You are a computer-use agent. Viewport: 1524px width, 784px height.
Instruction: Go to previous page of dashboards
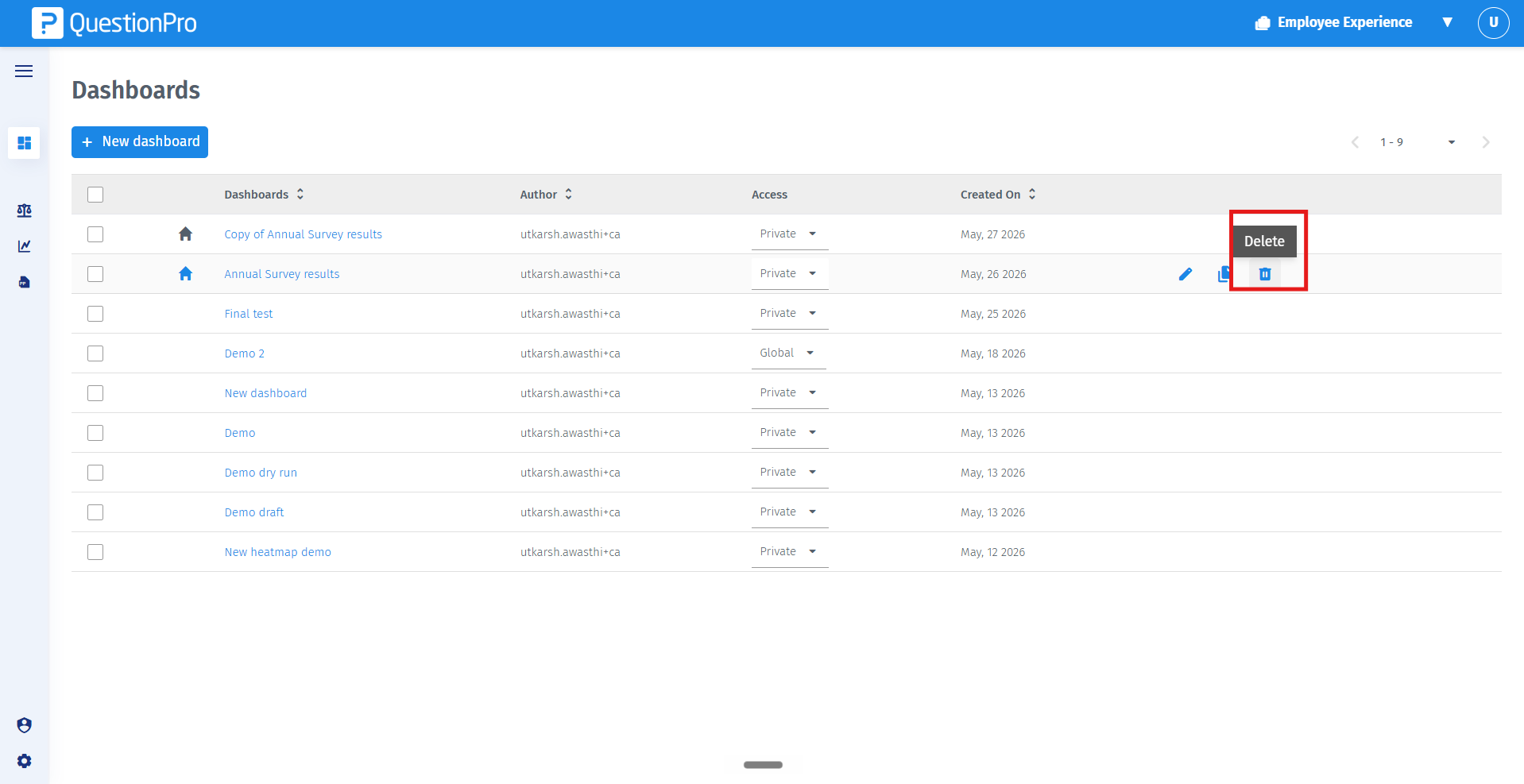(1355, 142)
